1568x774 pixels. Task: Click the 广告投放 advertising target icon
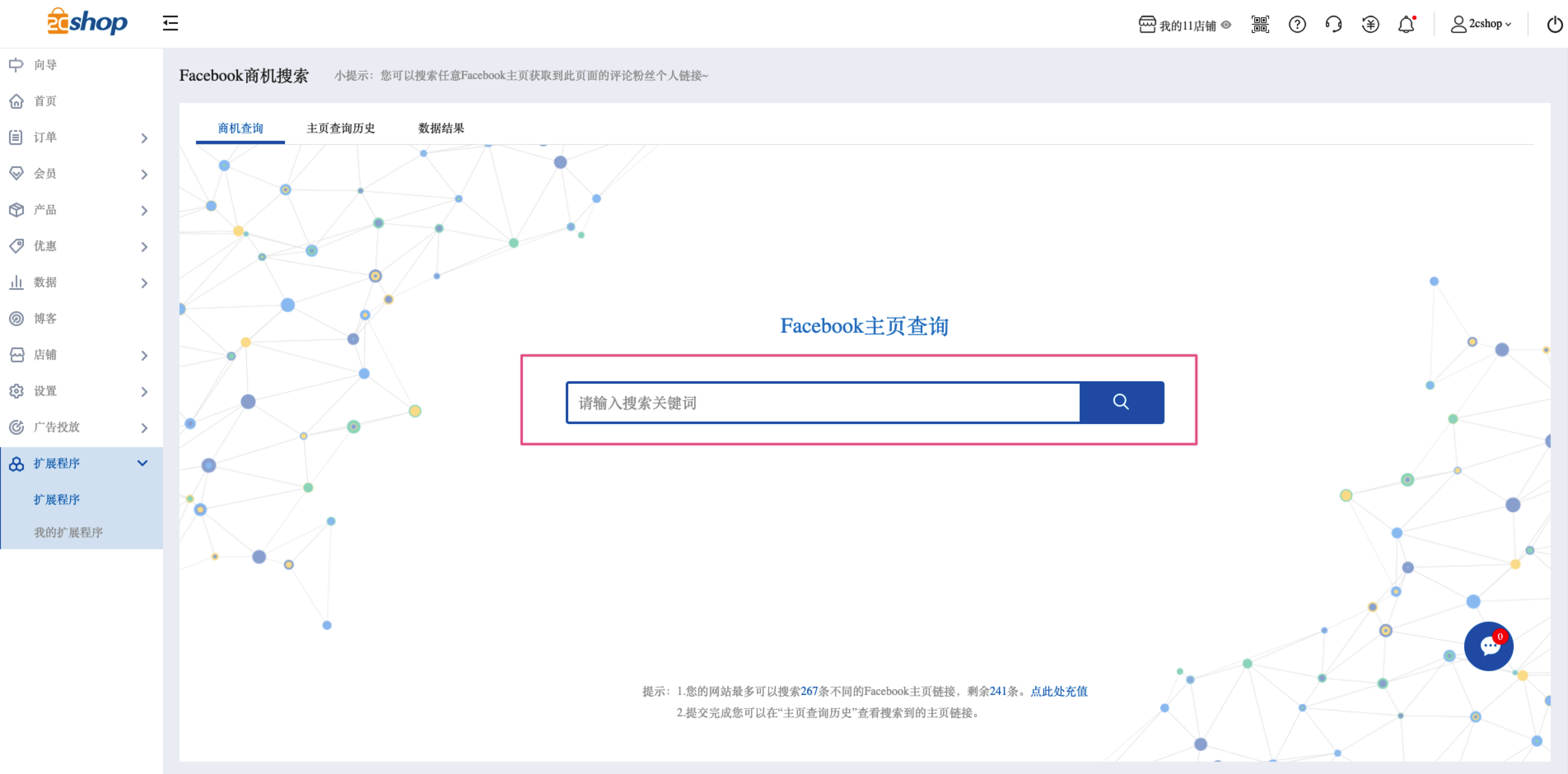(x=16, y=427)
